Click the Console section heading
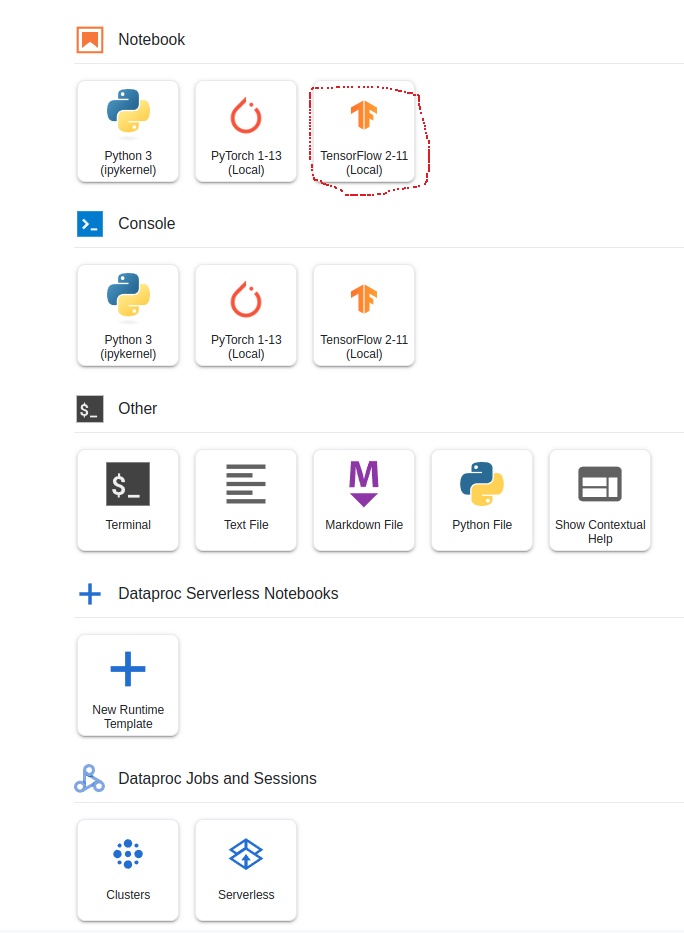The width and height of the screenshot is (684, 933). click(147, 224)
